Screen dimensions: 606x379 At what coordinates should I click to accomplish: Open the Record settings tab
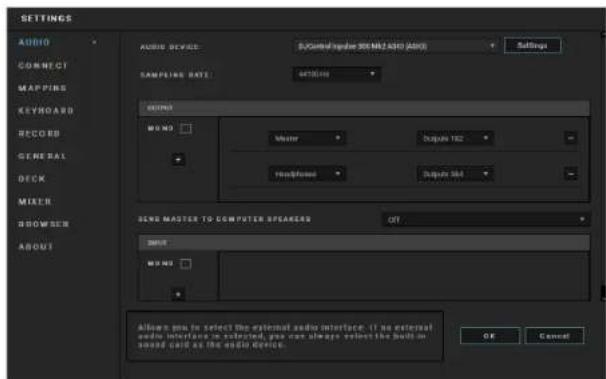[x=39, y=134]
